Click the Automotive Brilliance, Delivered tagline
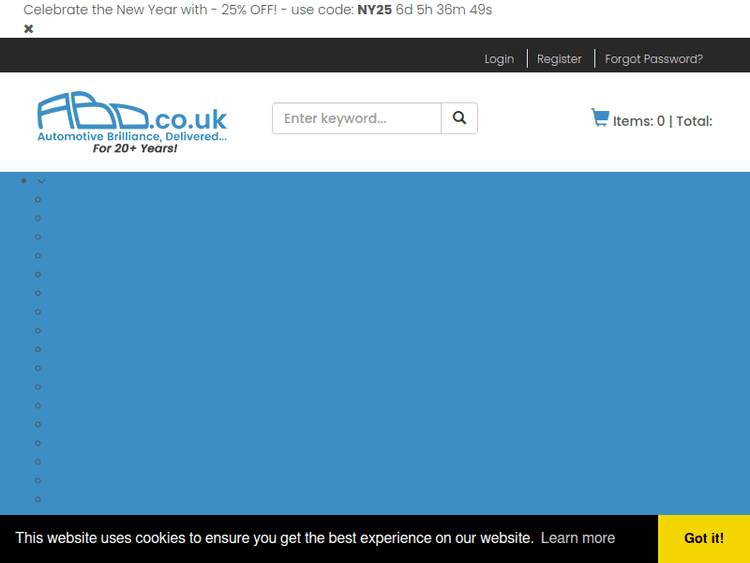Image resolution: width=750 pixels, height=563 pixels. point(132,136)
